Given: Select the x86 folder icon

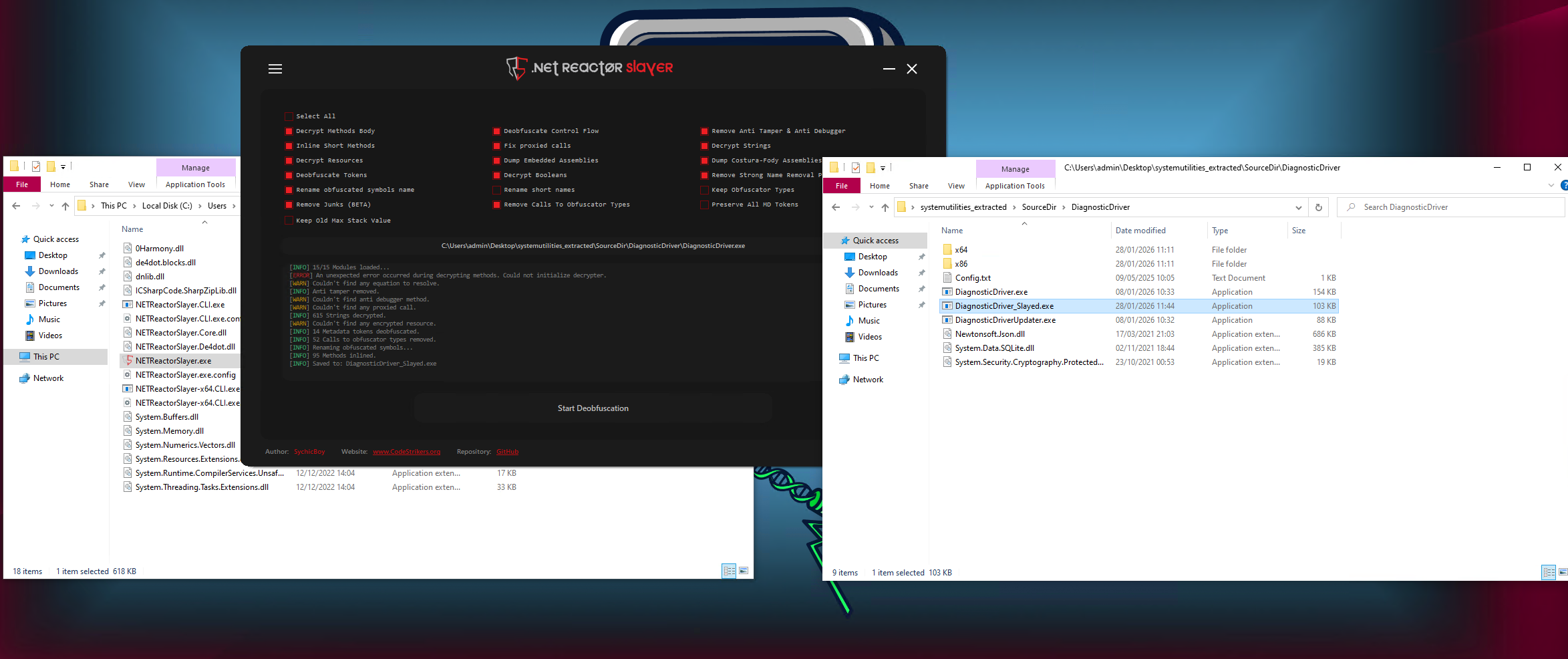Looking at the screenshot, I should pos(947,264).
